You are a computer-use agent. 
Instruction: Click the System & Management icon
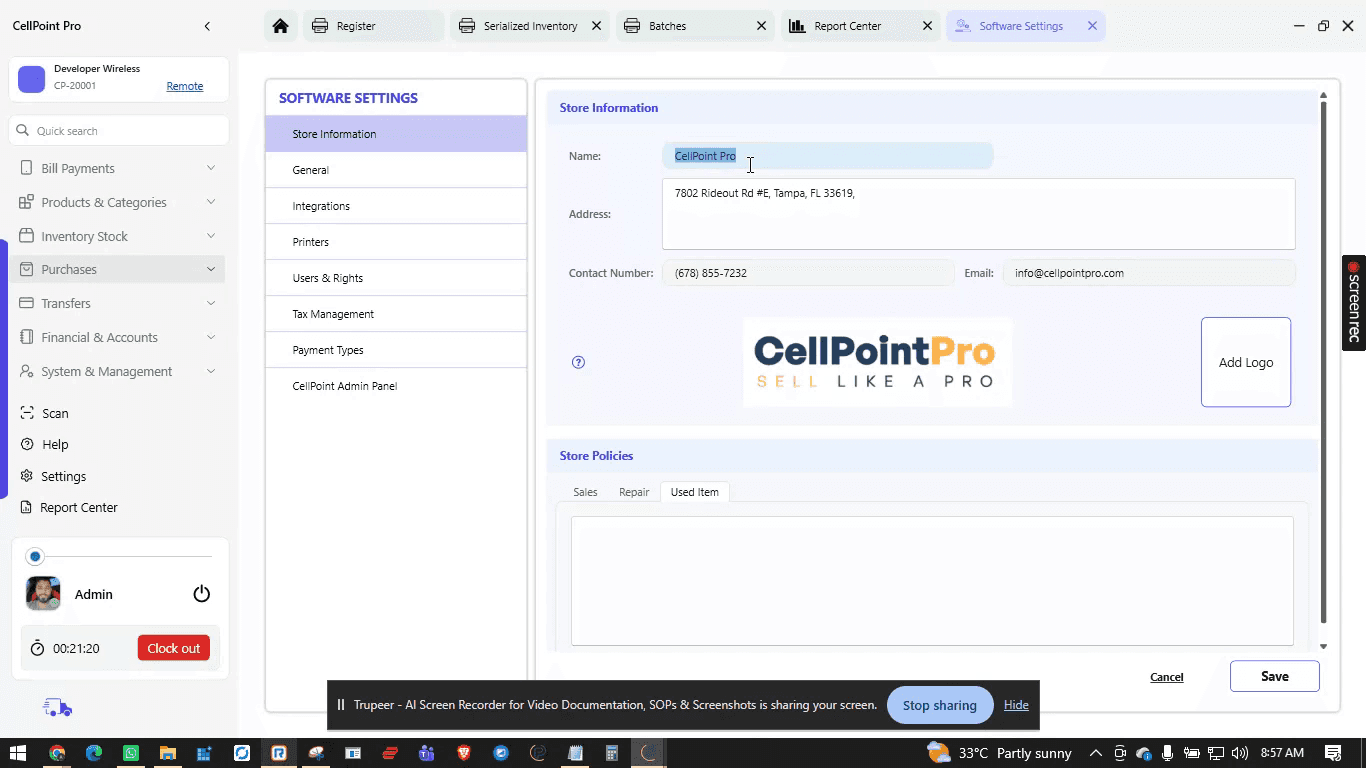click(x=26, y=371)
